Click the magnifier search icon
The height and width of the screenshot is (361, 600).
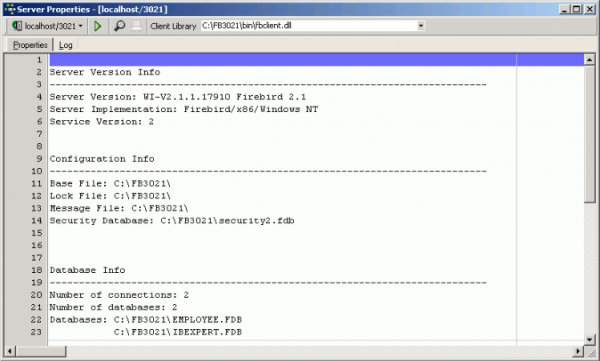pos(119,26)
